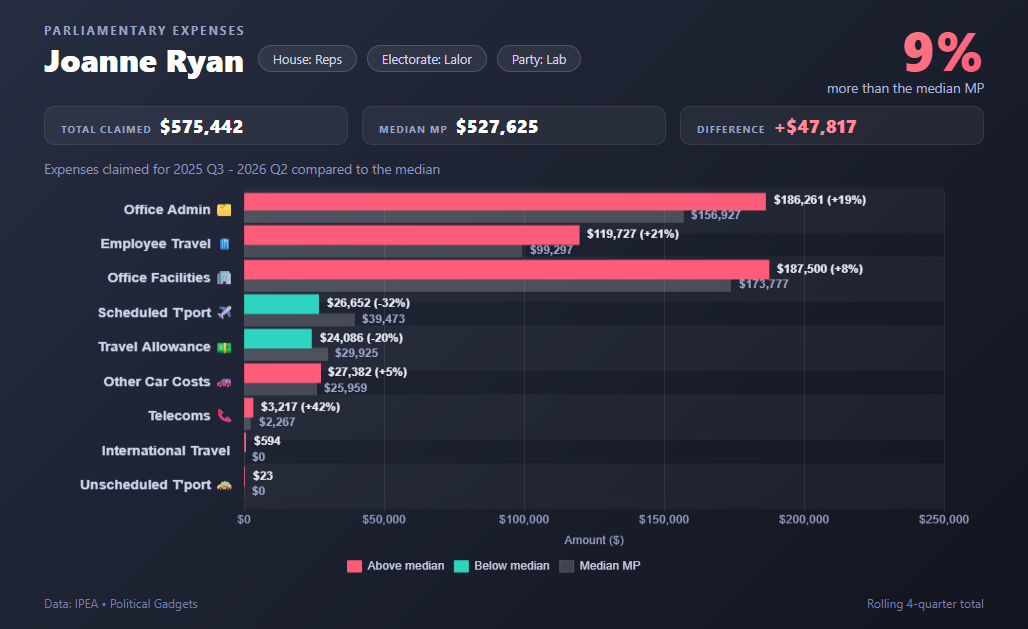Click the Travel Allowance money icon
1028x629 pixels.
pyautogui.click(x=224, y=347)
